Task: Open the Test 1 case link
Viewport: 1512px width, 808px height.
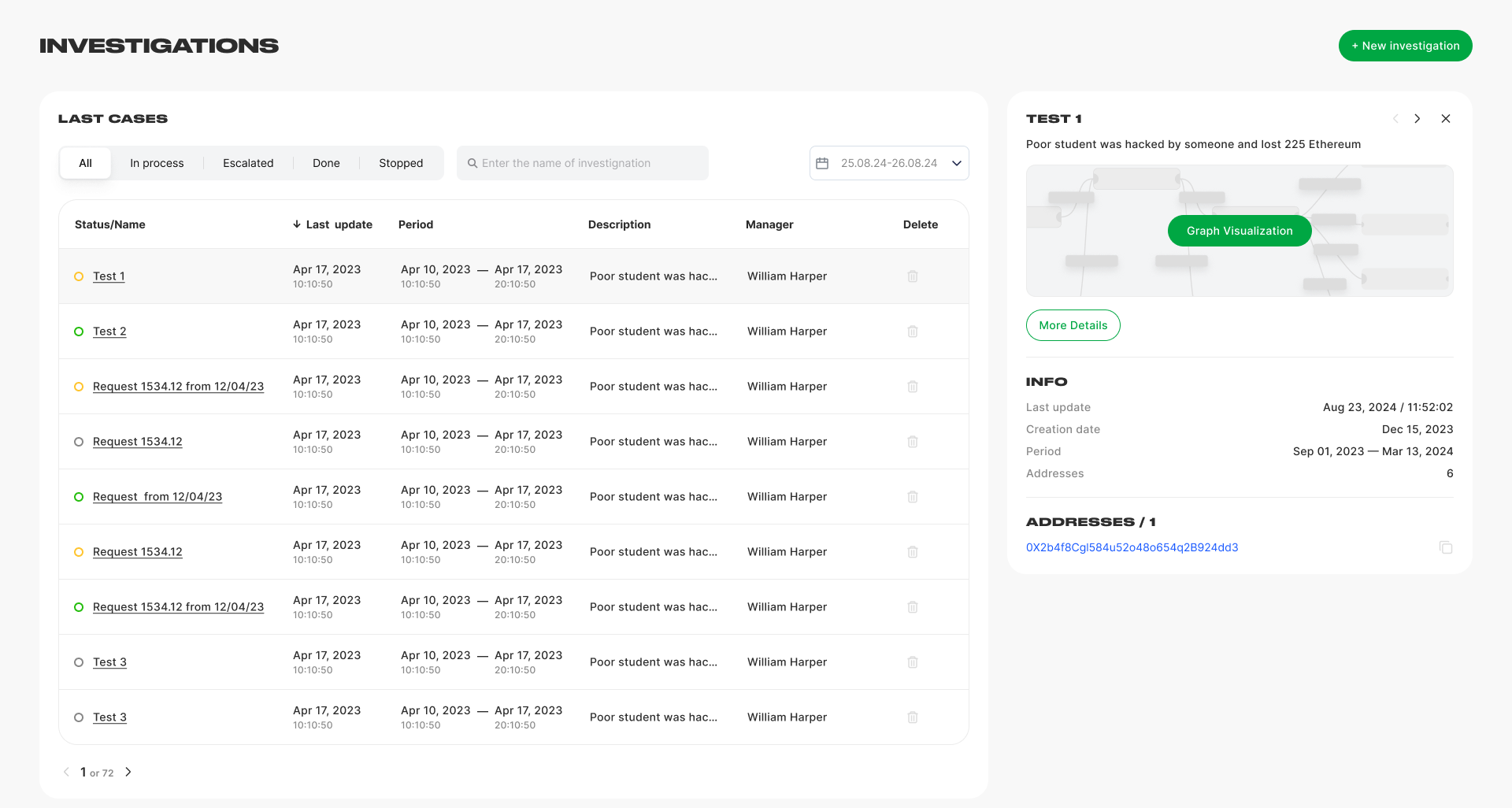Action: [109, 276]
